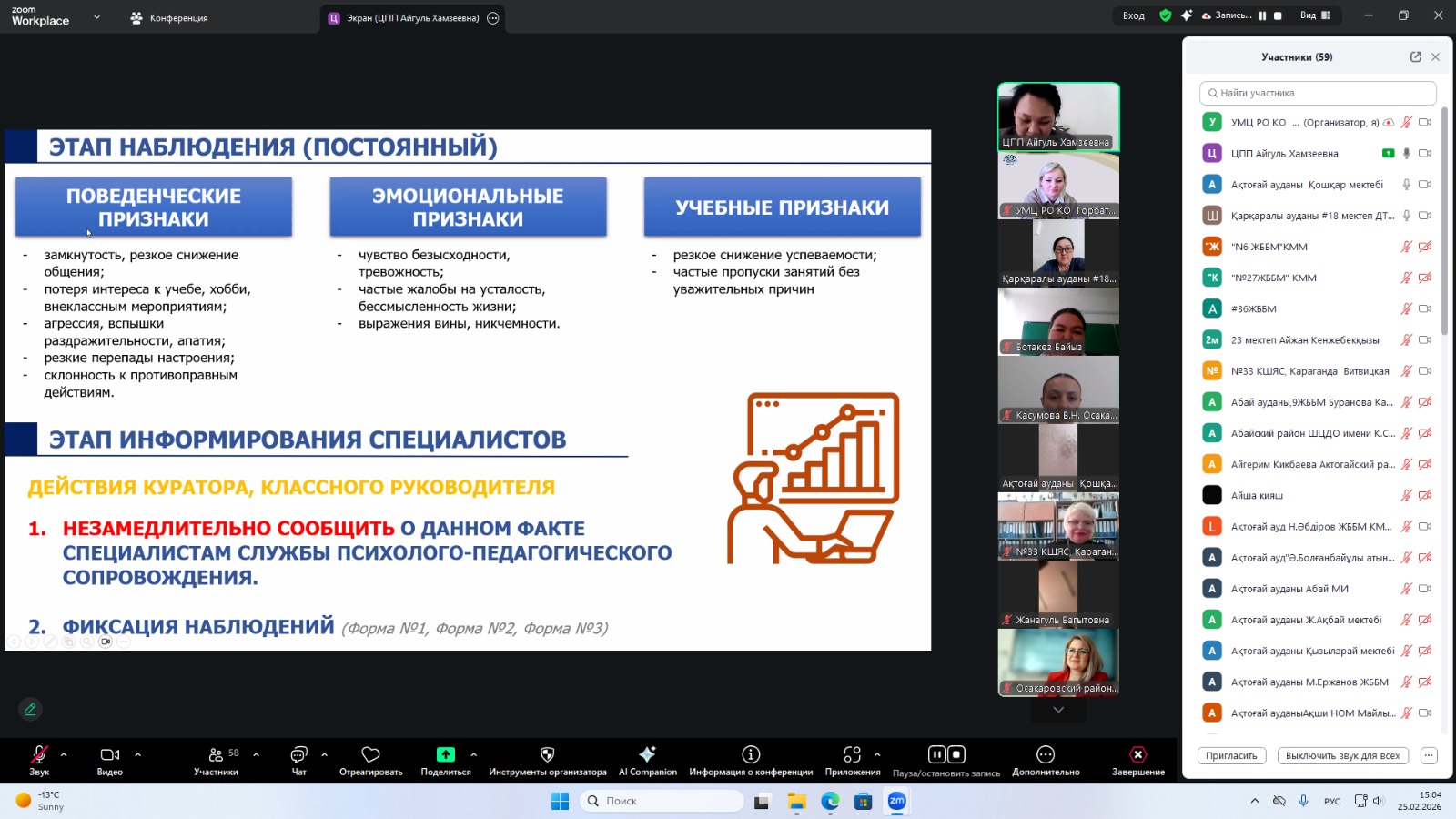Click the green Share screen icon
Viewport: 1456px width, 819px height.
pos(445,754)
